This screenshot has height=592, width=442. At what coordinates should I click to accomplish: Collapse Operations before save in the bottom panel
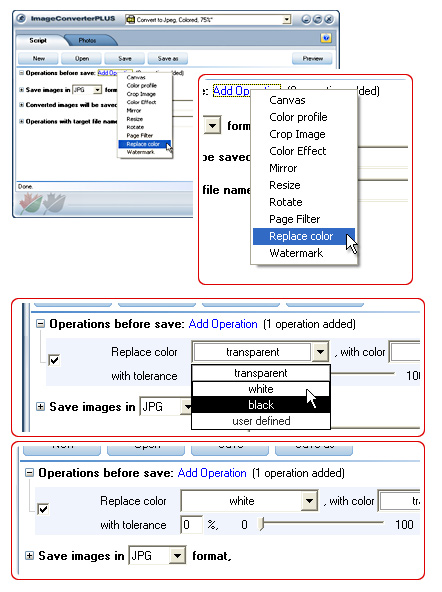click(29, 473)
